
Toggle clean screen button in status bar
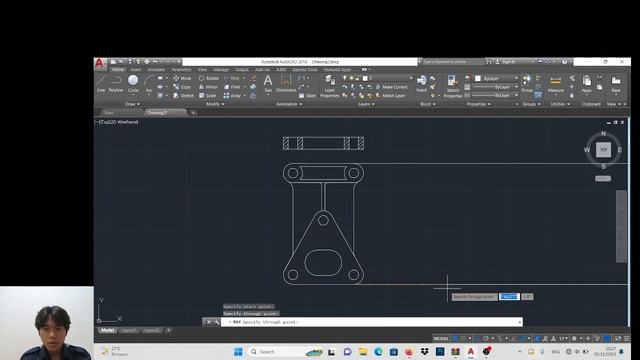(618, 338)
